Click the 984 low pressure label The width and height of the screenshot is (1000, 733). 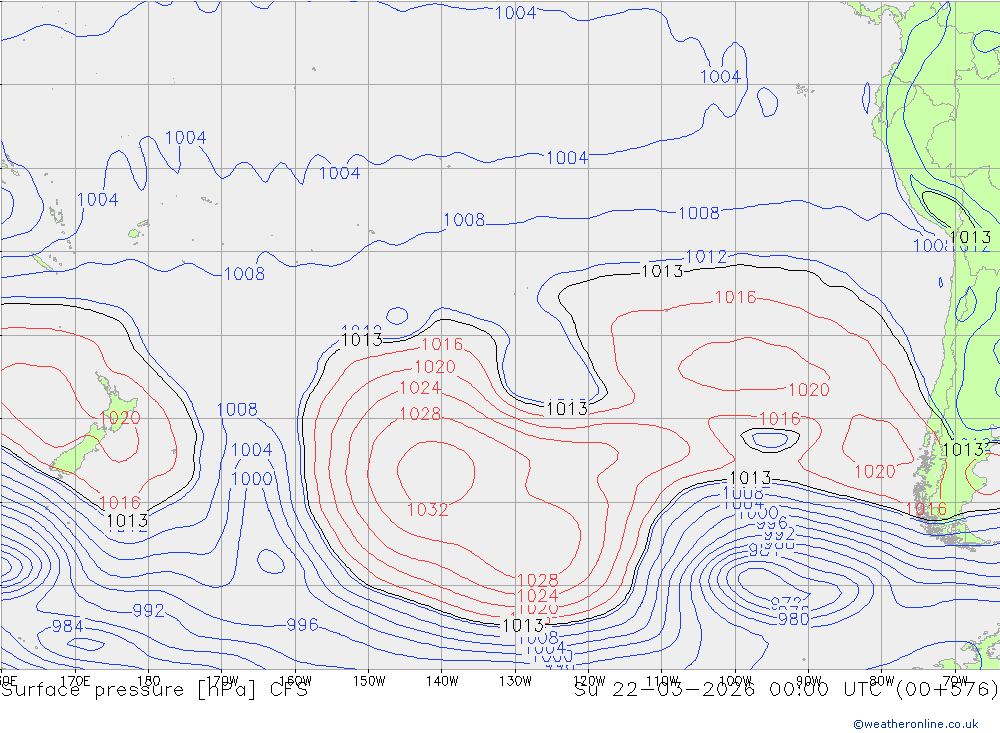coord(67,626)
